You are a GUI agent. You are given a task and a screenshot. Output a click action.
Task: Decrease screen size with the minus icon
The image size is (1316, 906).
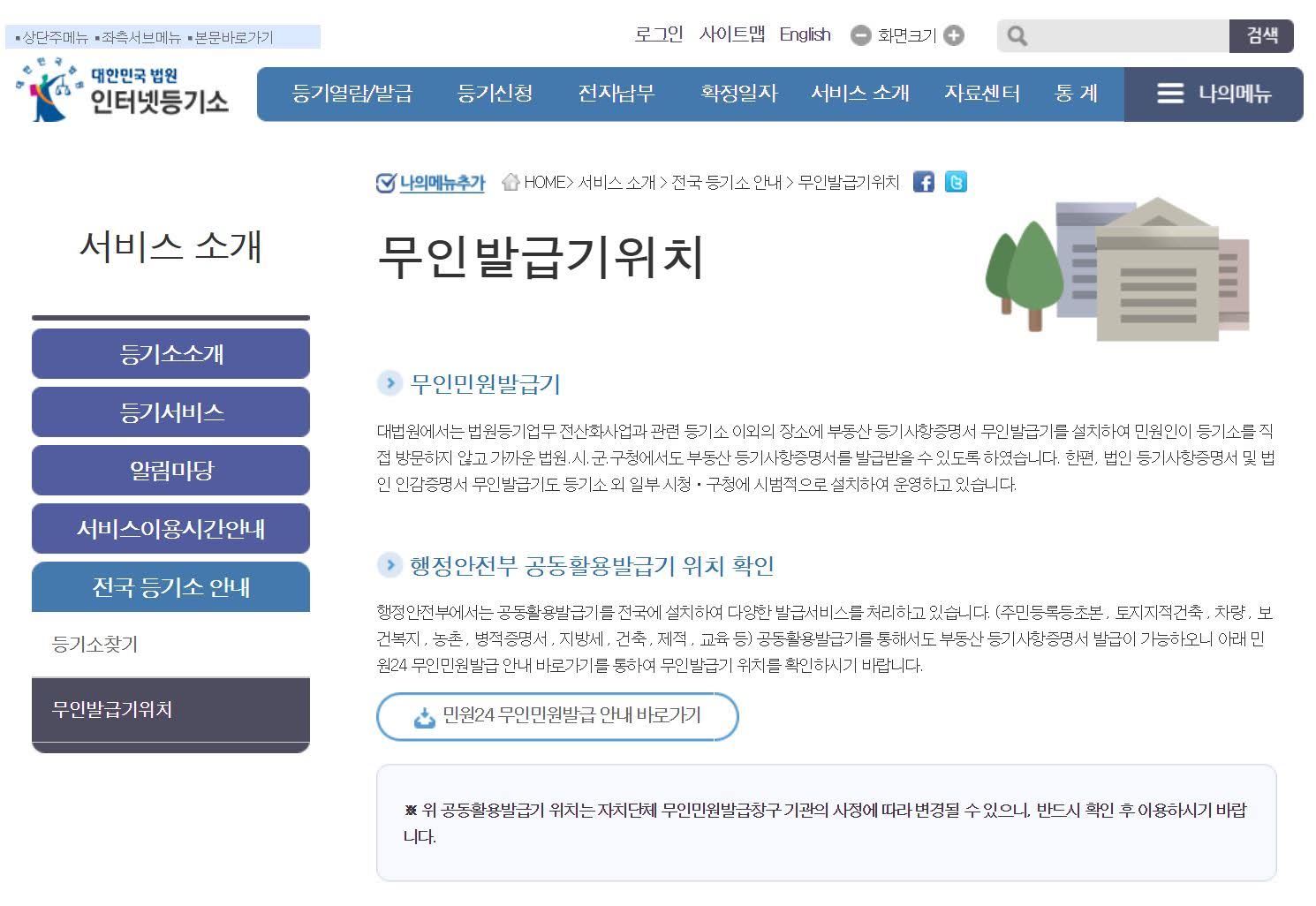click(860, 36)
